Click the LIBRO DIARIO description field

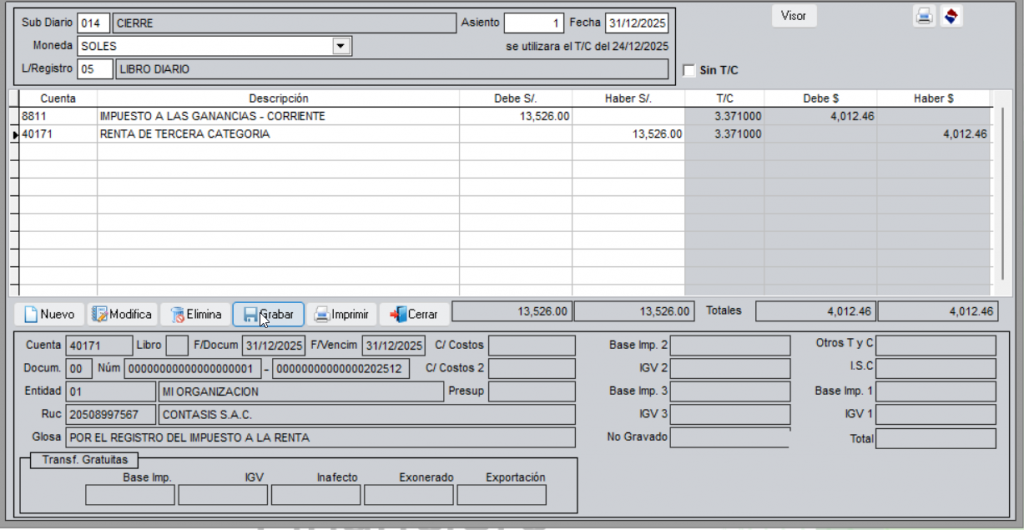(392, 69)
